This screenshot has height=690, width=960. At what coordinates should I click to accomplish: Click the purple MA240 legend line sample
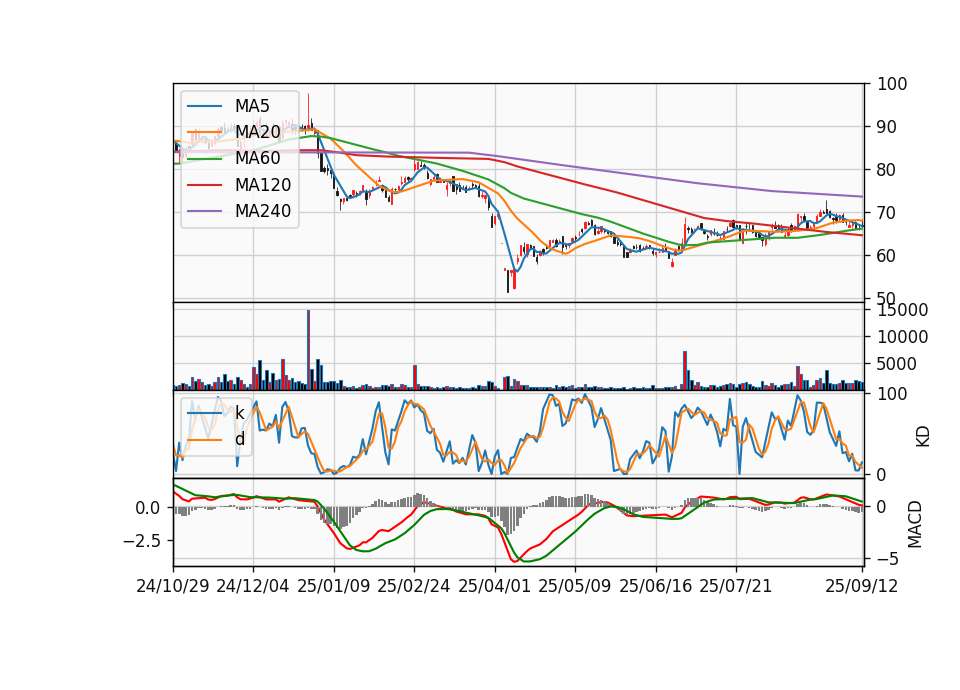point(204,211)
